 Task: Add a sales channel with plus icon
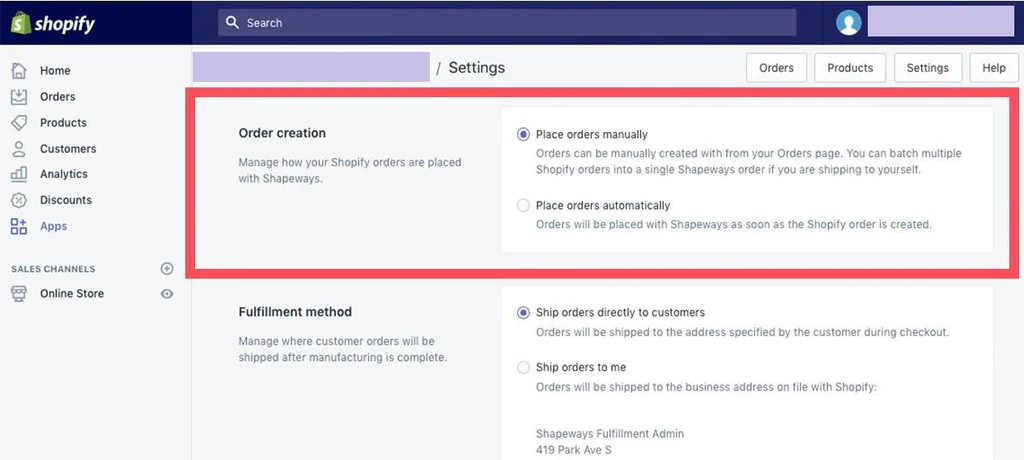[x=167, y=269]
